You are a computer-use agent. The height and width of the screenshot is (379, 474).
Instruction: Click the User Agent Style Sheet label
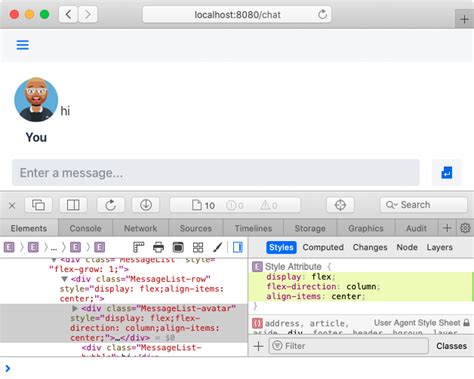pyautogui.click(x=417, y=323)
